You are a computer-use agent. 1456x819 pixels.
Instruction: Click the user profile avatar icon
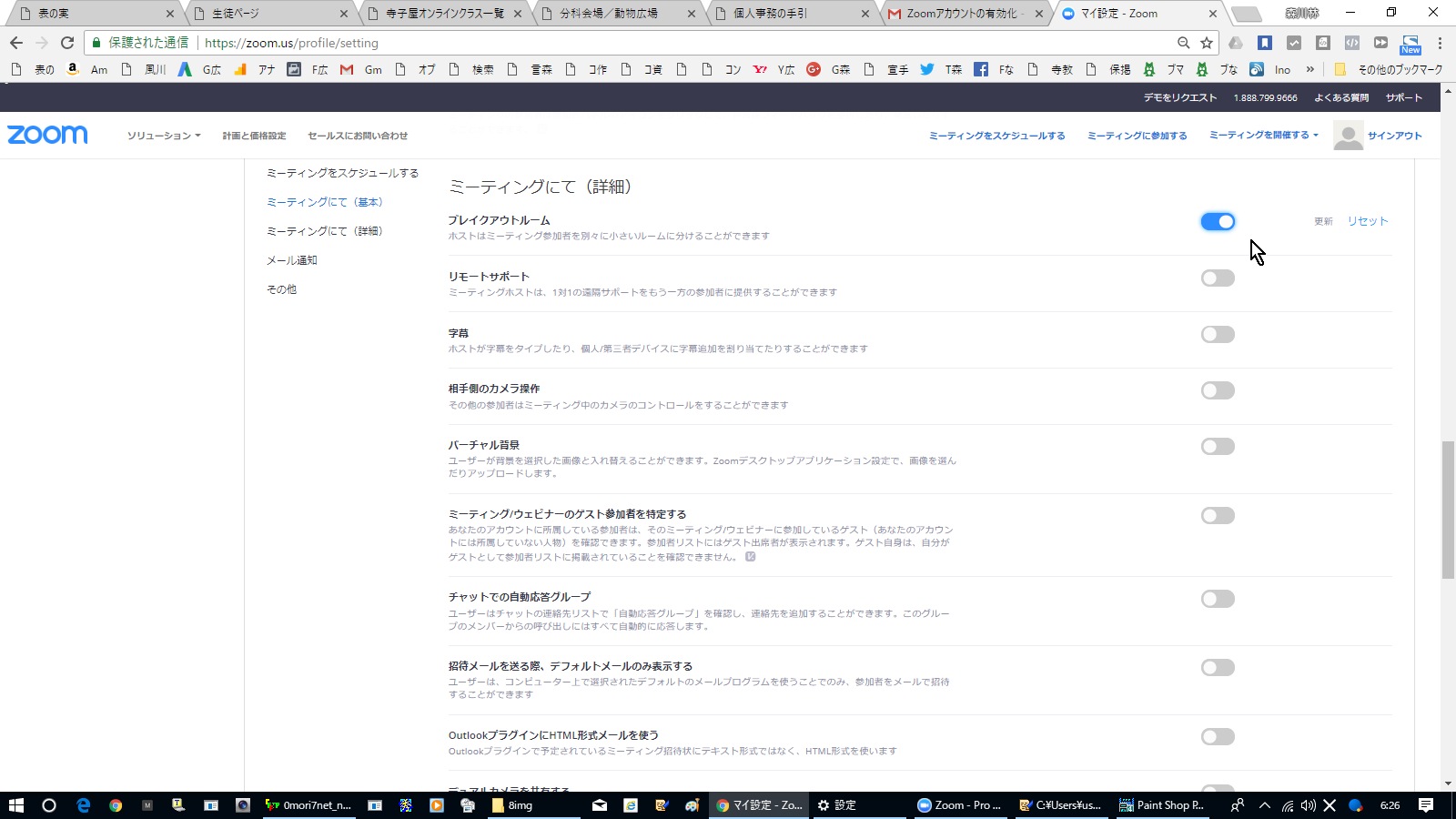[x=1348, y=136]
